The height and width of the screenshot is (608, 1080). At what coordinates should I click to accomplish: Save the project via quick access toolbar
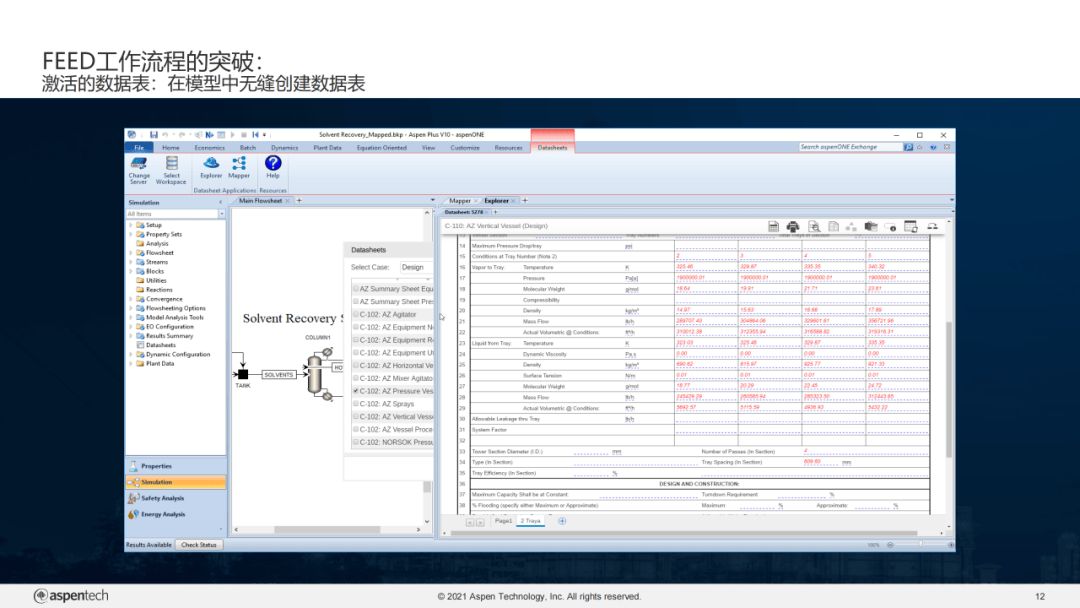(155, 134)
